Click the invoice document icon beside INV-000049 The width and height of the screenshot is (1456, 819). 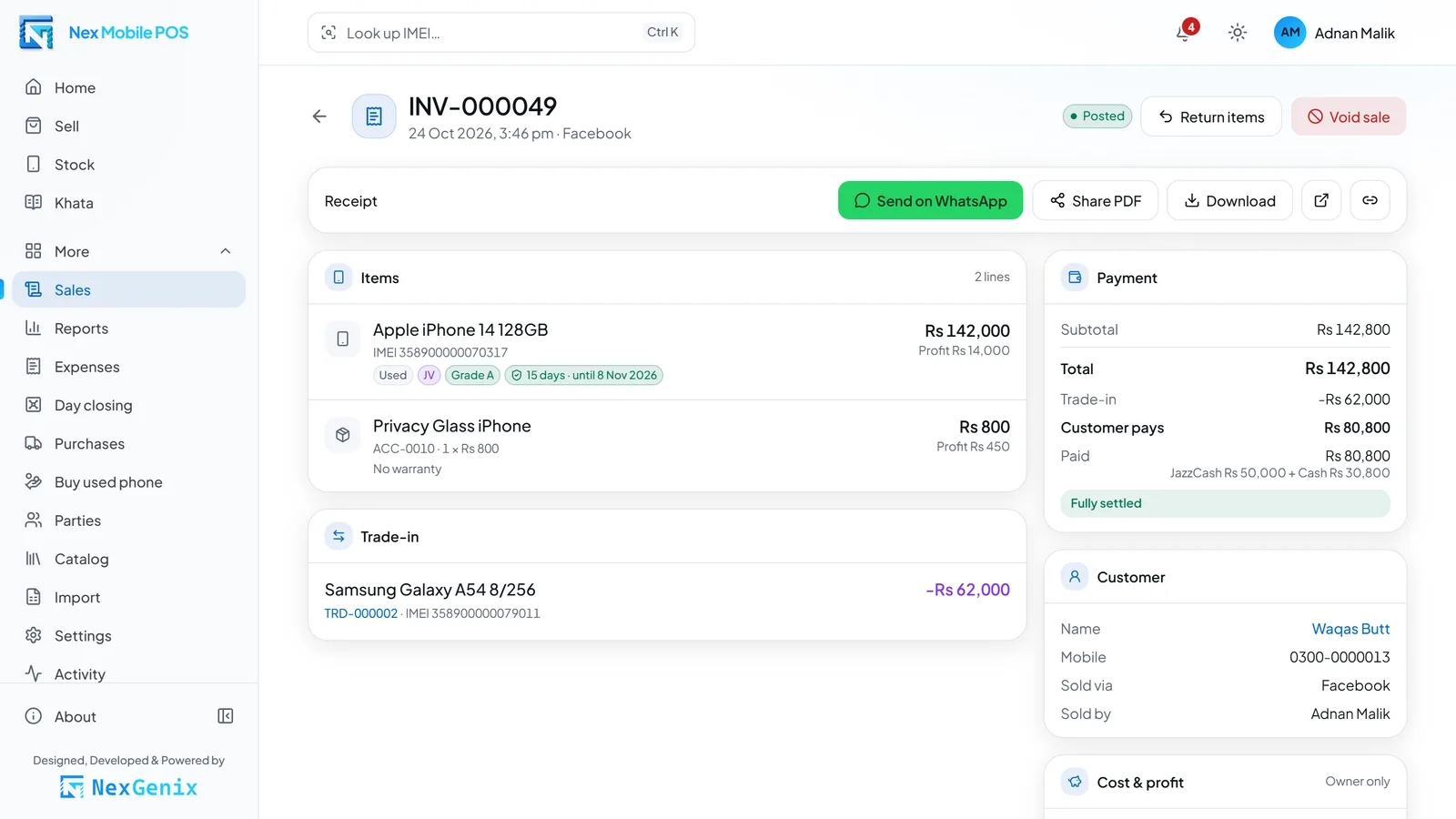(x=374, y=116)
